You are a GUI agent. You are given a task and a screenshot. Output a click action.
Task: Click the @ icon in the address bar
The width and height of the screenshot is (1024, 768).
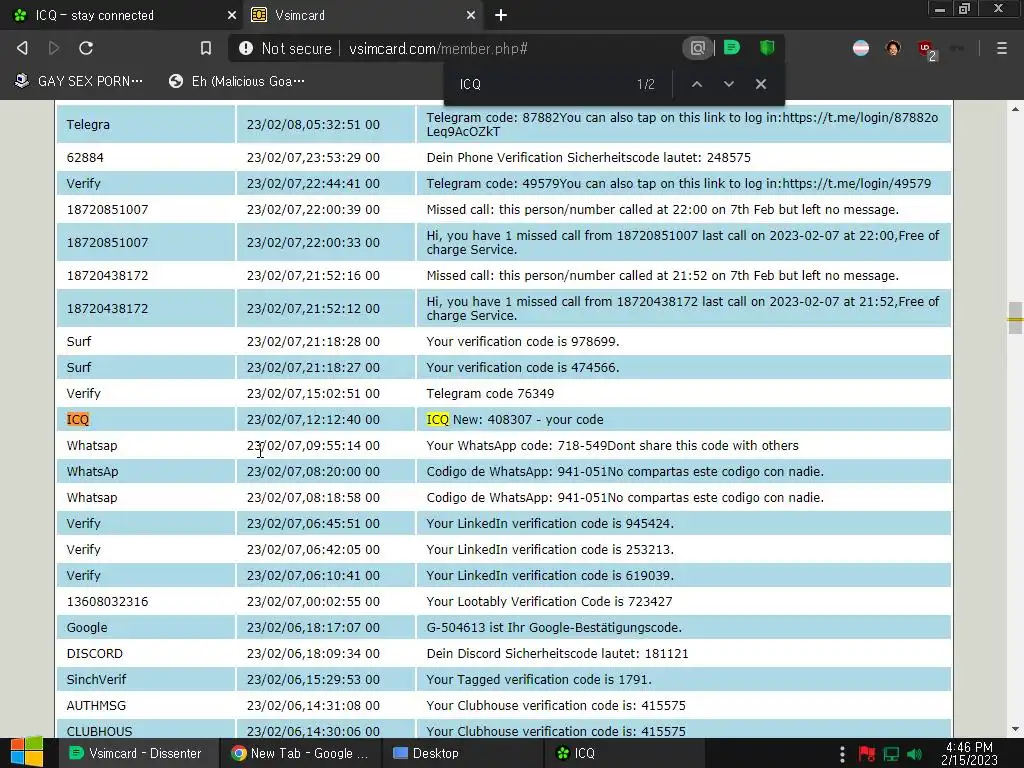697,48
